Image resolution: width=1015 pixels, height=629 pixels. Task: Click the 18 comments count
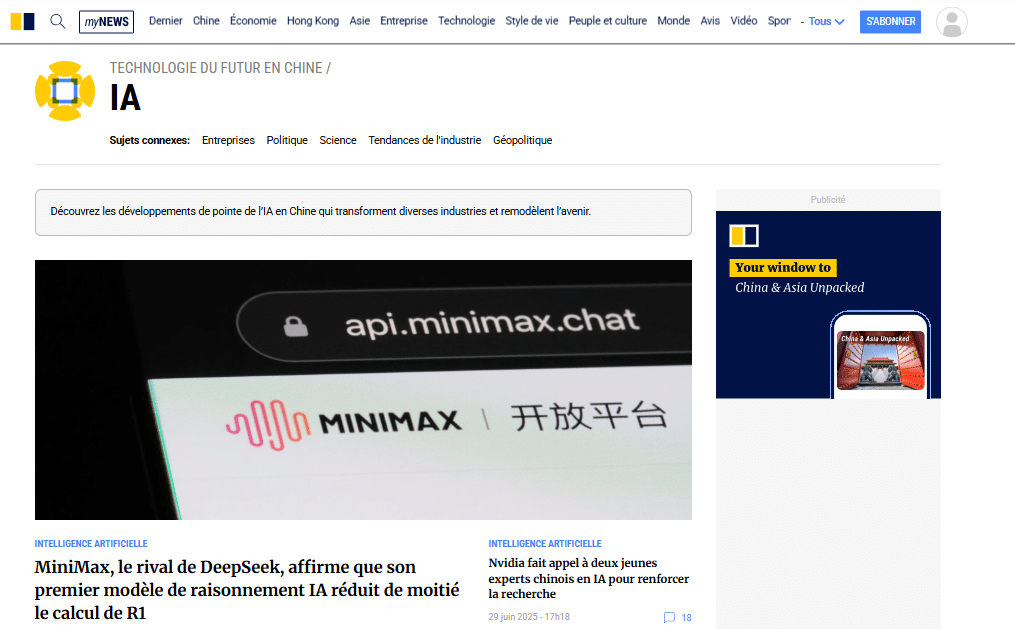click(686, 617)
